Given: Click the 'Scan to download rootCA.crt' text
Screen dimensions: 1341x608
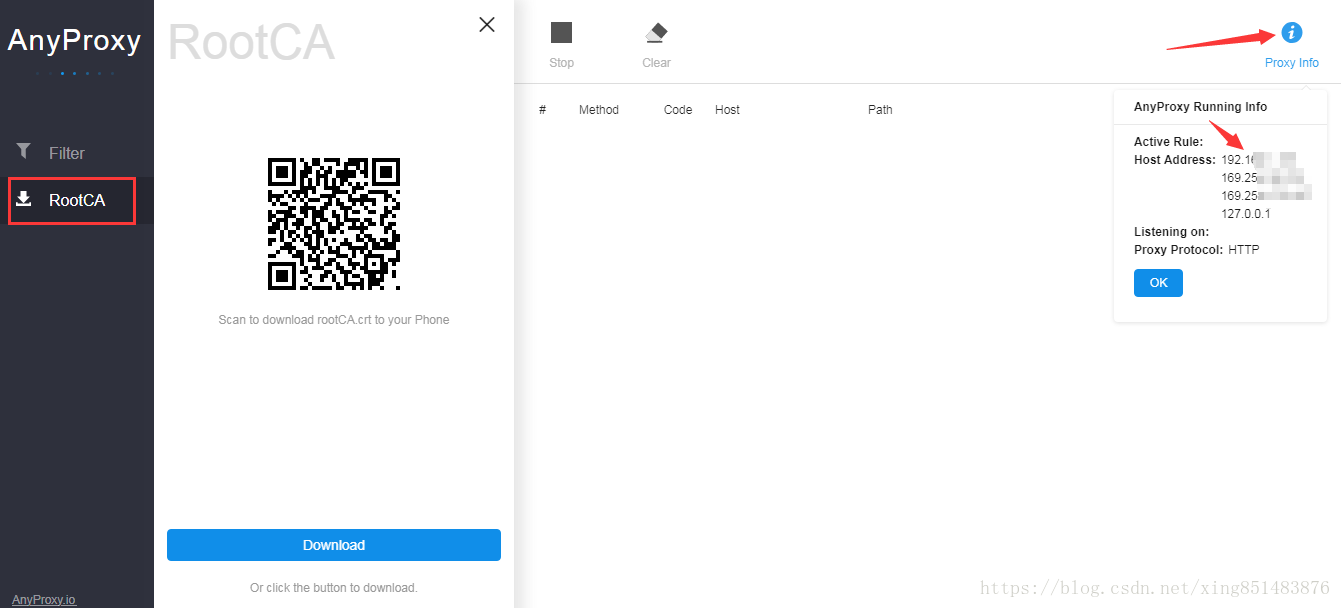Looking at the screenshot, I should pos(334,320).
